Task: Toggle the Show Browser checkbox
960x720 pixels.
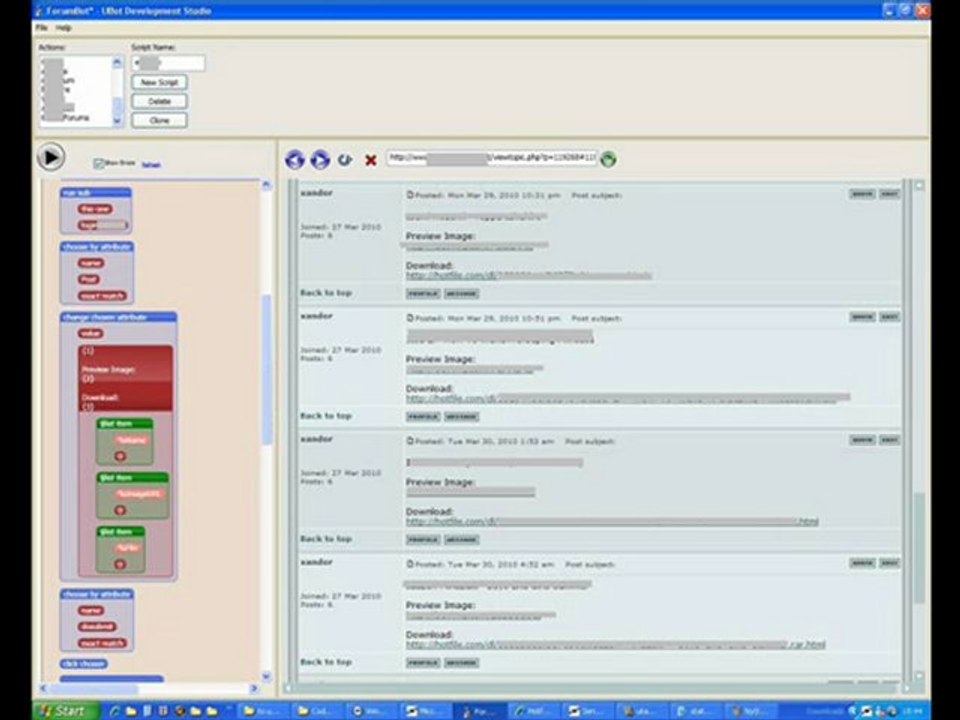Action: tap(98, 163)
